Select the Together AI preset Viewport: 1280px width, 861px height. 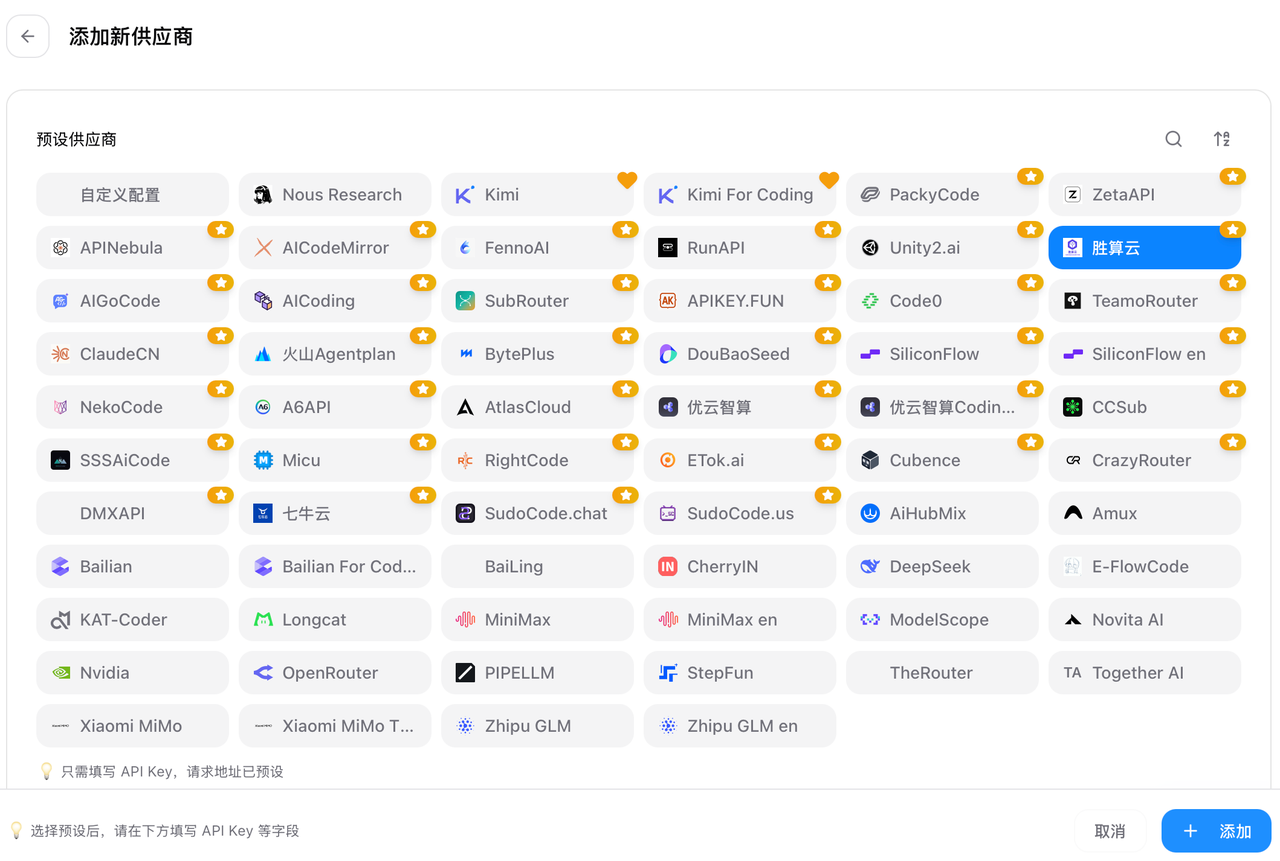point(1145,673)
